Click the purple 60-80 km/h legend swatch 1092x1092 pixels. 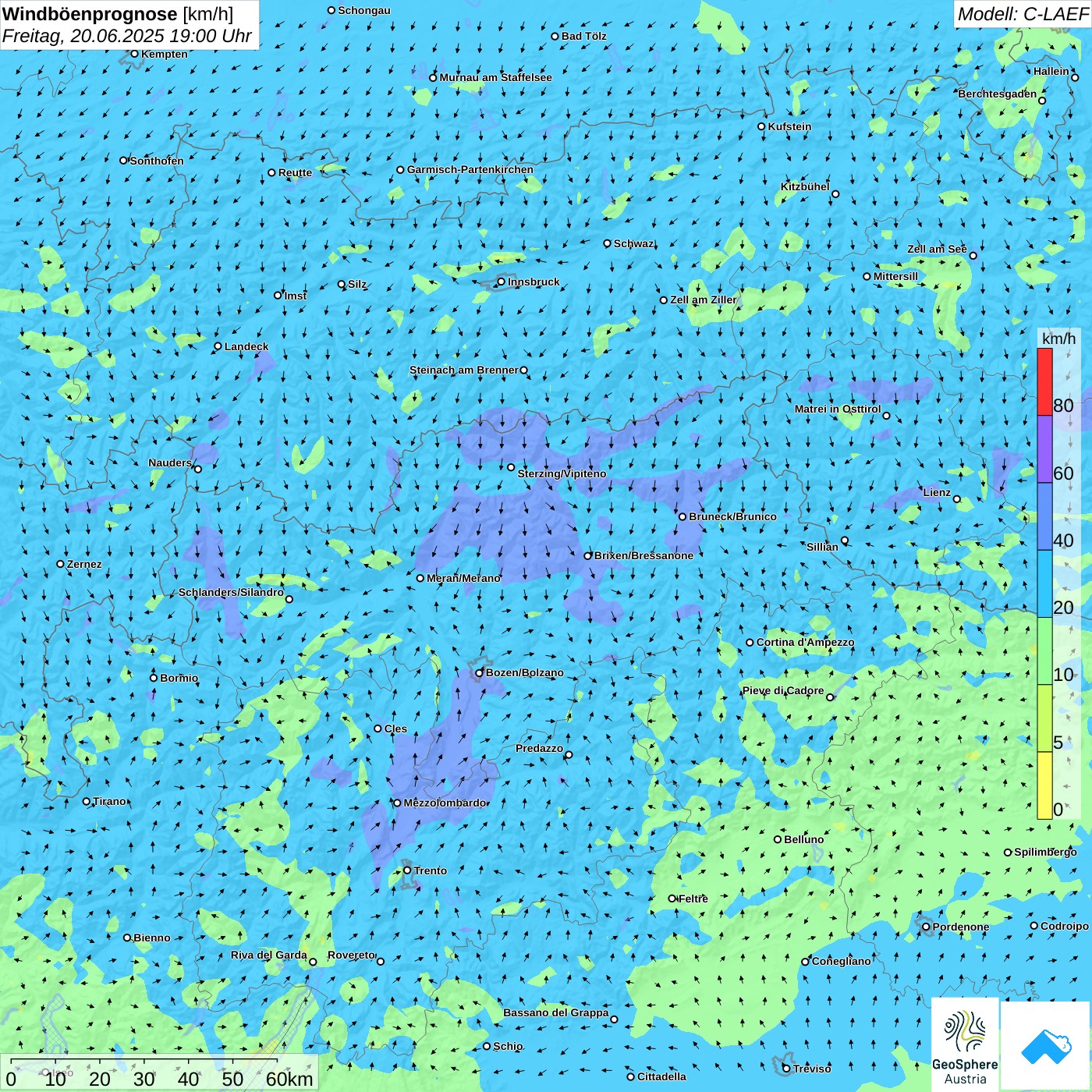(x=1044, y=449)
